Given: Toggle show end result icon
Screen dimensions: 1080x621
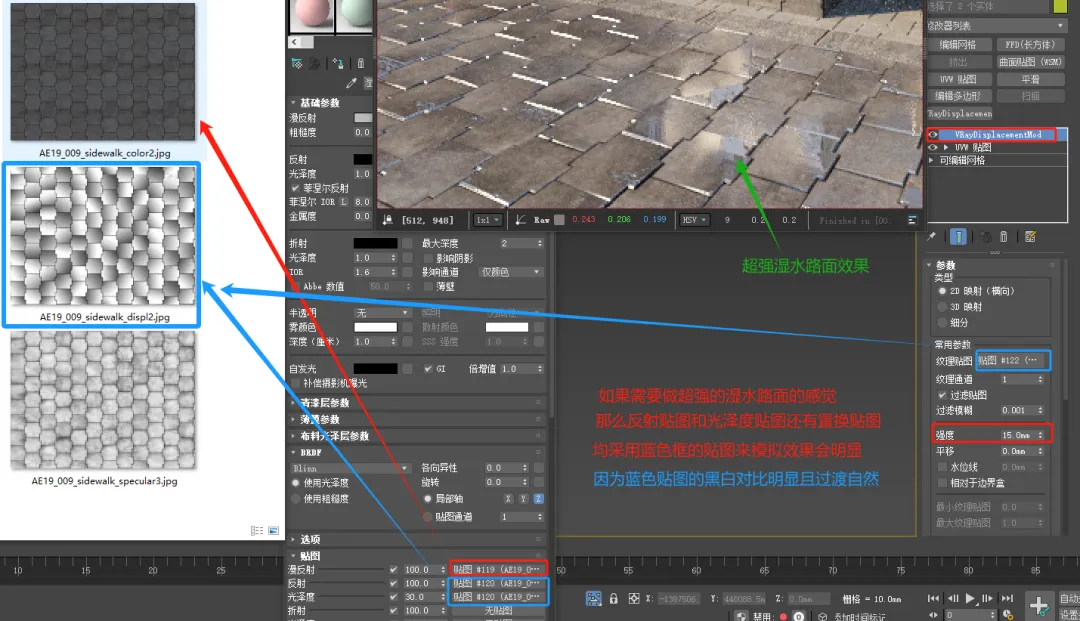Looking at the screenshot, I should [x=958, y=237].
